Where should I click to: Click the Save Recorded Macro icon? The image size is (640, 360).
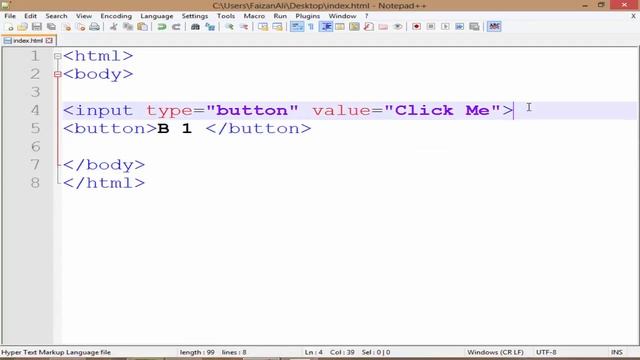(474, 27)
